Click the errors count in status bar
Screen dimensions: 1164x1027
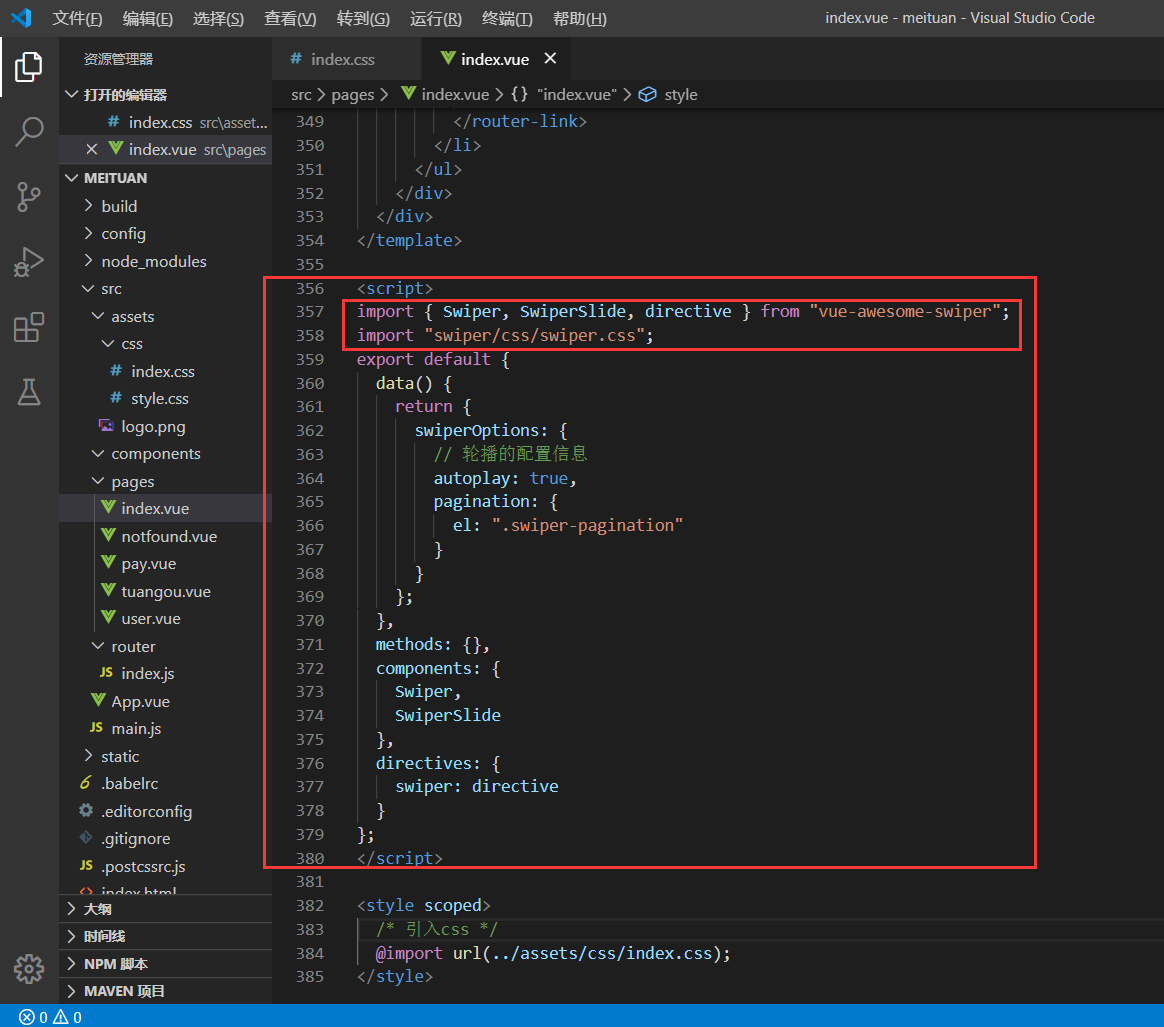click(x=33, y=1017)
